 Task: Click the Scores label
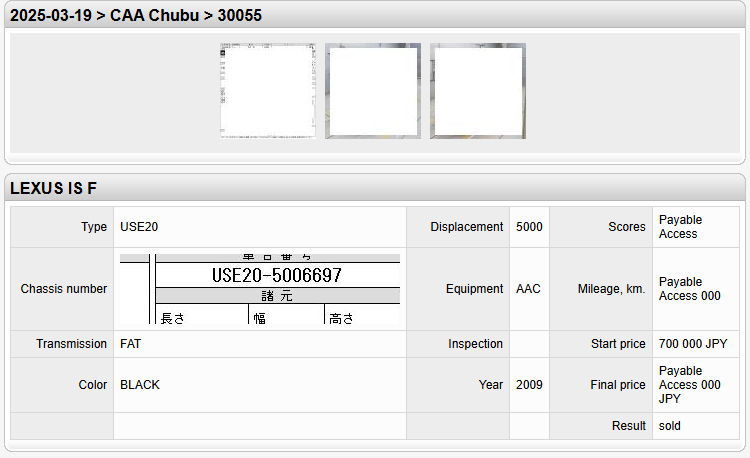click(627, 227)
